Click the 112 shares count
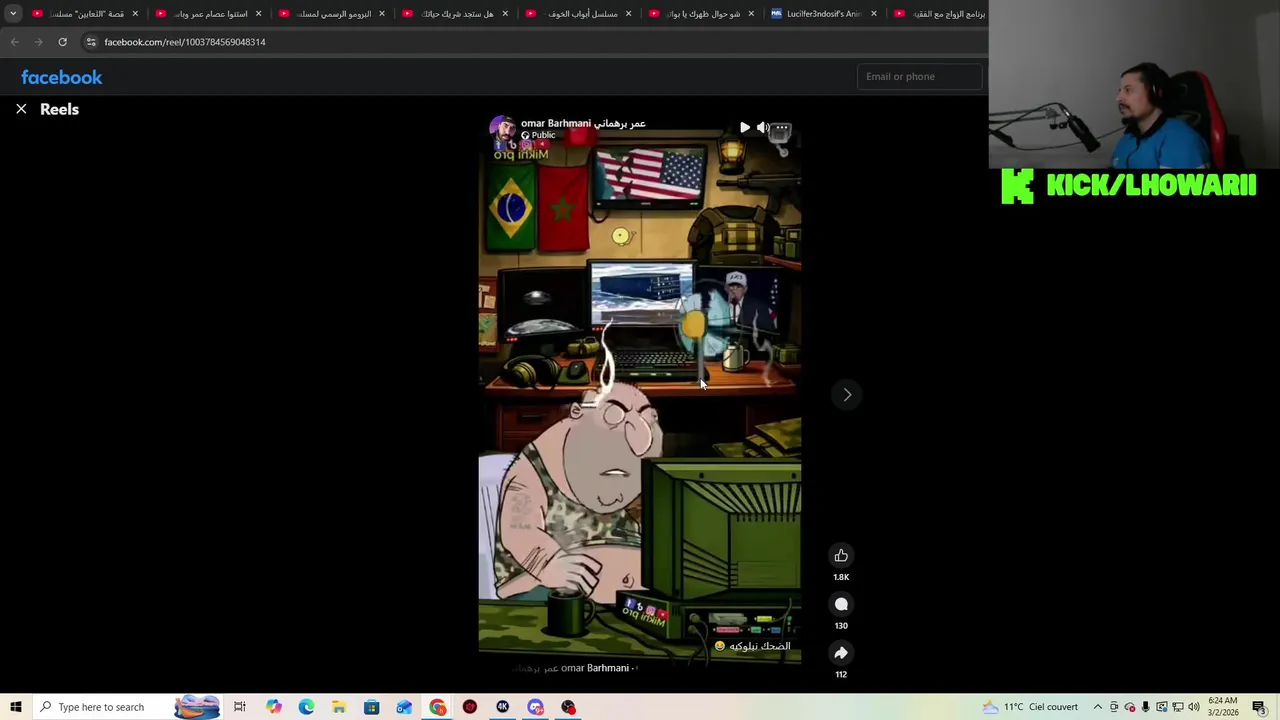1280x720 pixels. 841,674
